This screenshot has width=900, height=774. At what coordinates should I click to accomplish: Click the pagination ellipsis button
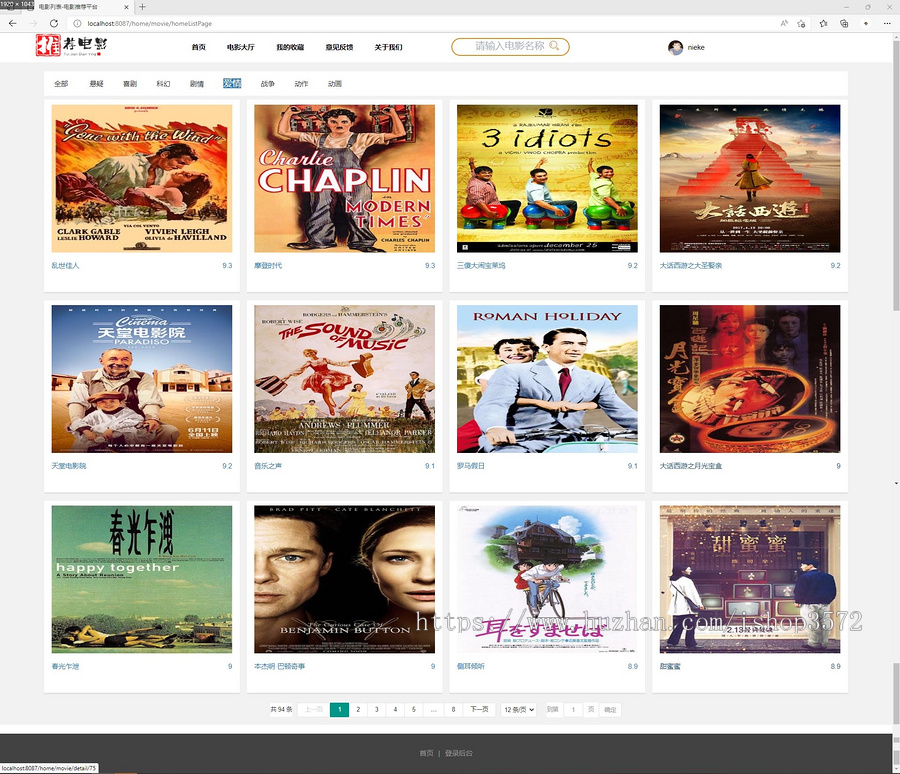(x=434, y=710)
